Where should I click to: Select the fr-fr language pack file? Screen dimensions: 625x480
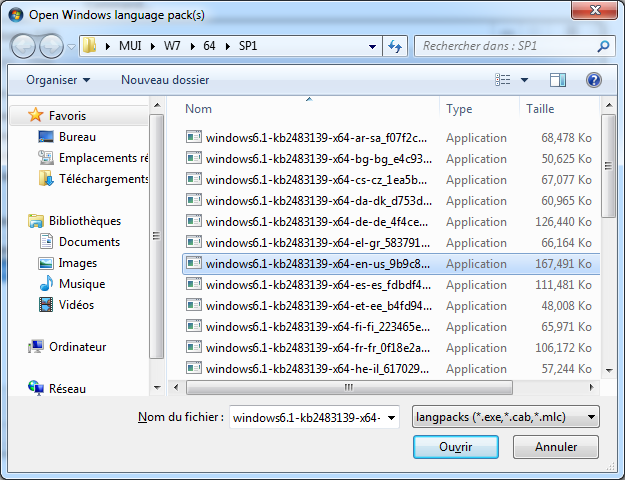(318, 348)
